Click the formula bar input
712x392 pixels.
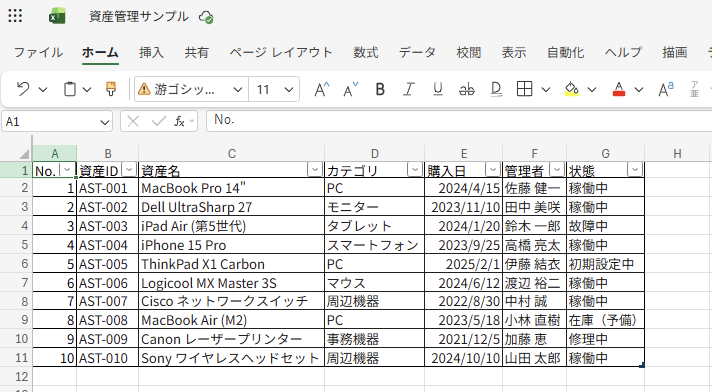tap(459, 121)
